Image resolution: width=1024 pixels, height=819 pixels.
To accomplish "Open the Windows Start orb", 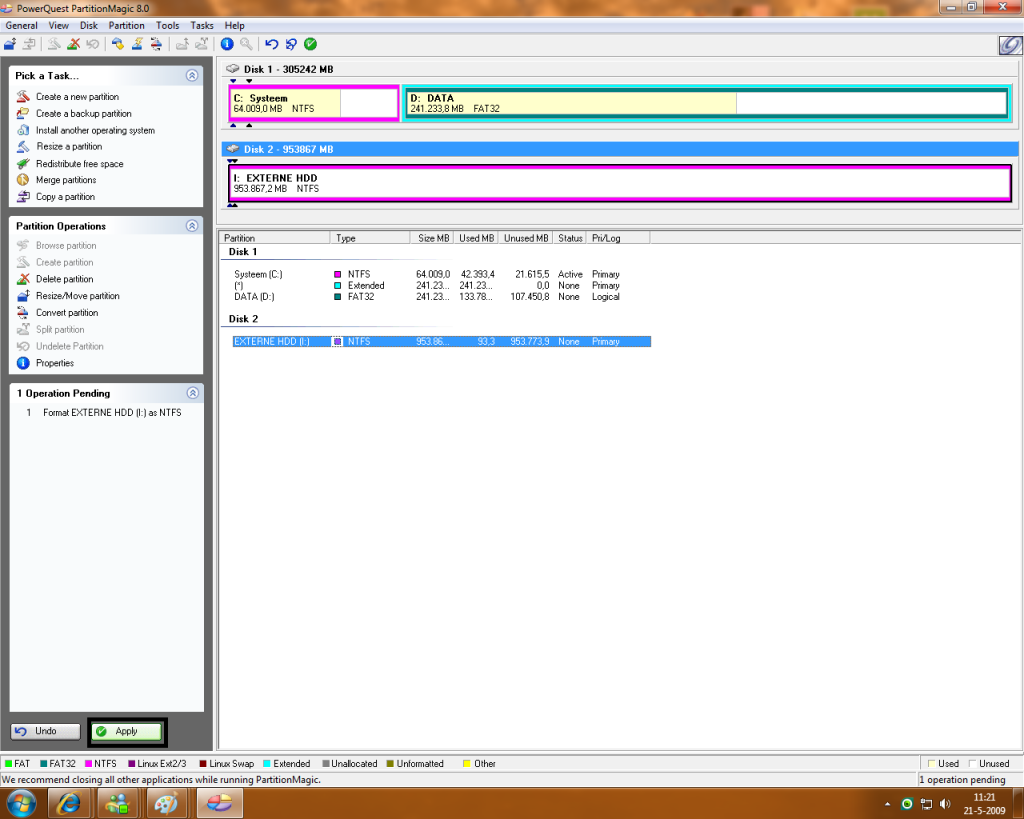I will click(x=21, y=803).
